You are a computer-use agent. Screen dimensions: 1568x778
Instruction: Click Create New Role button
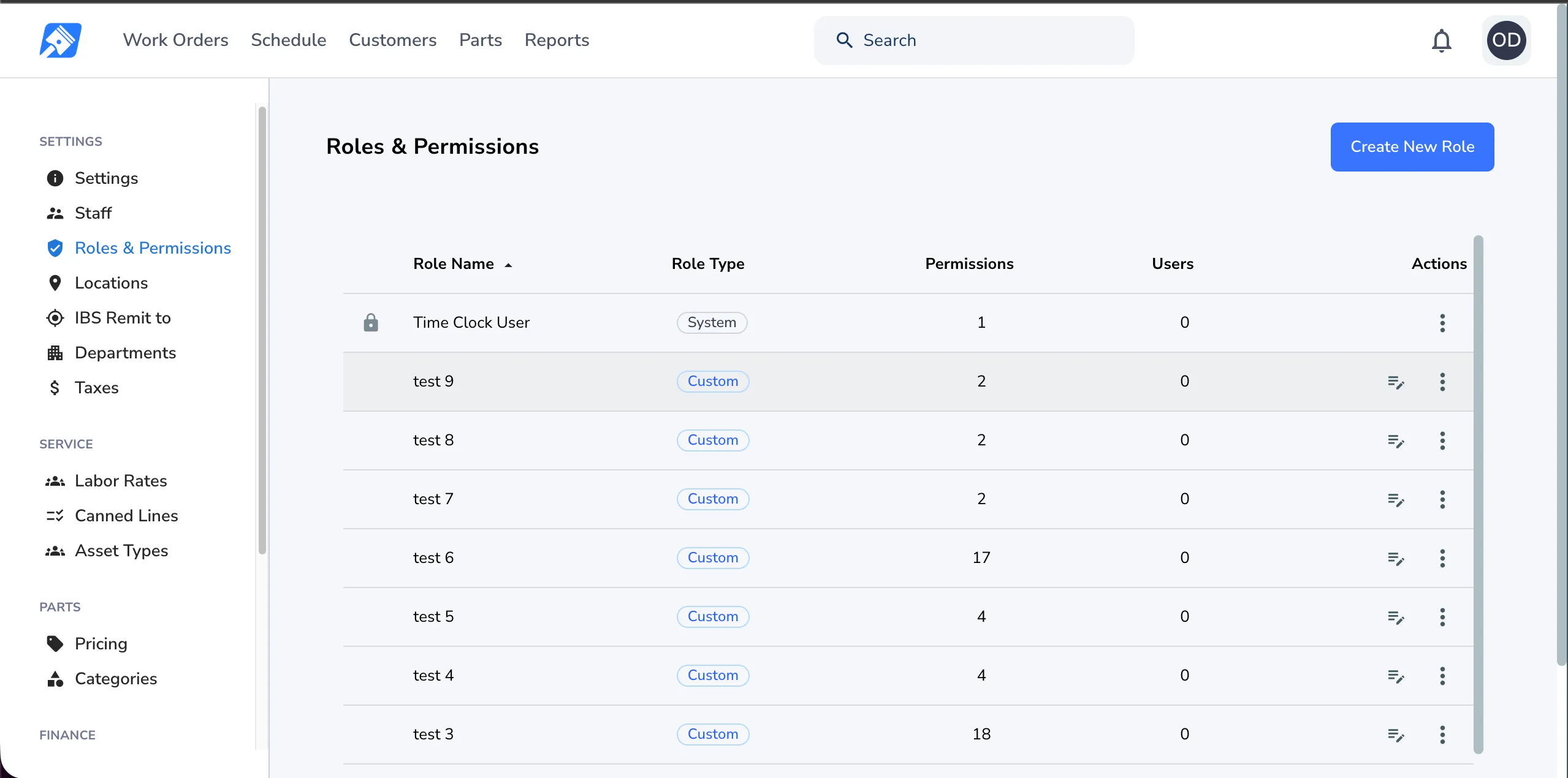1412,147
